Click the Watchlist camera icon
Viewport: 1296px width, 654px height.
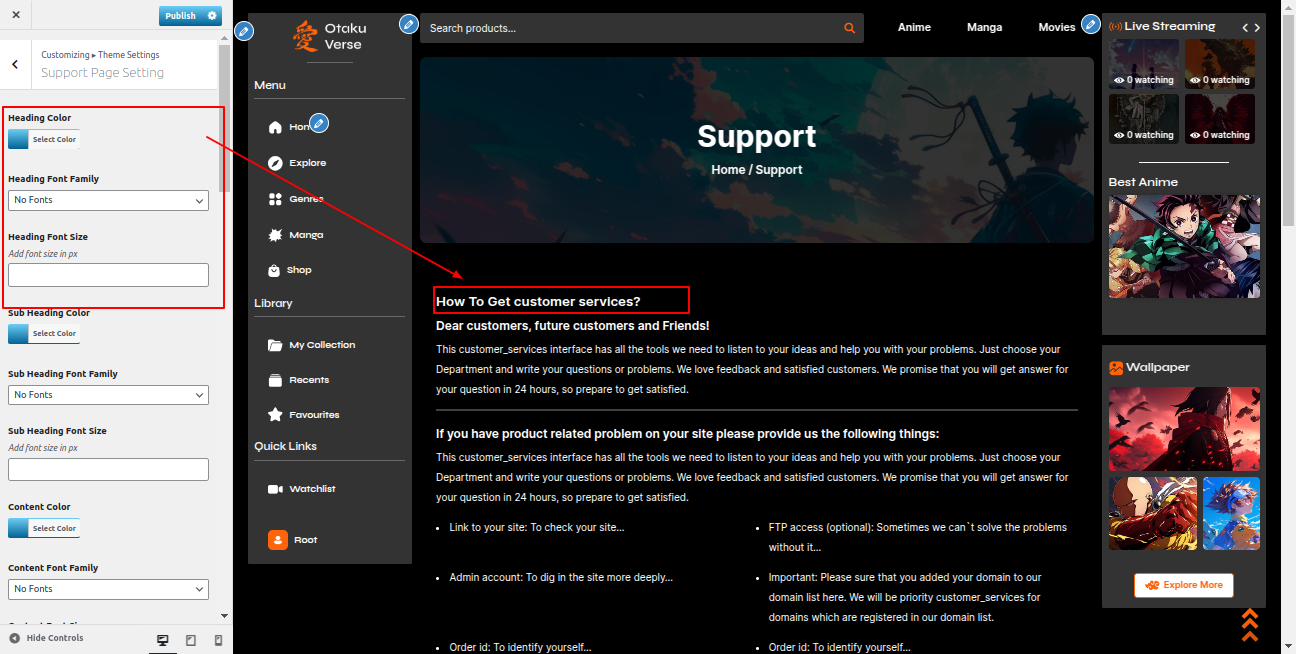pyautogui.click(x=275, y=489)
